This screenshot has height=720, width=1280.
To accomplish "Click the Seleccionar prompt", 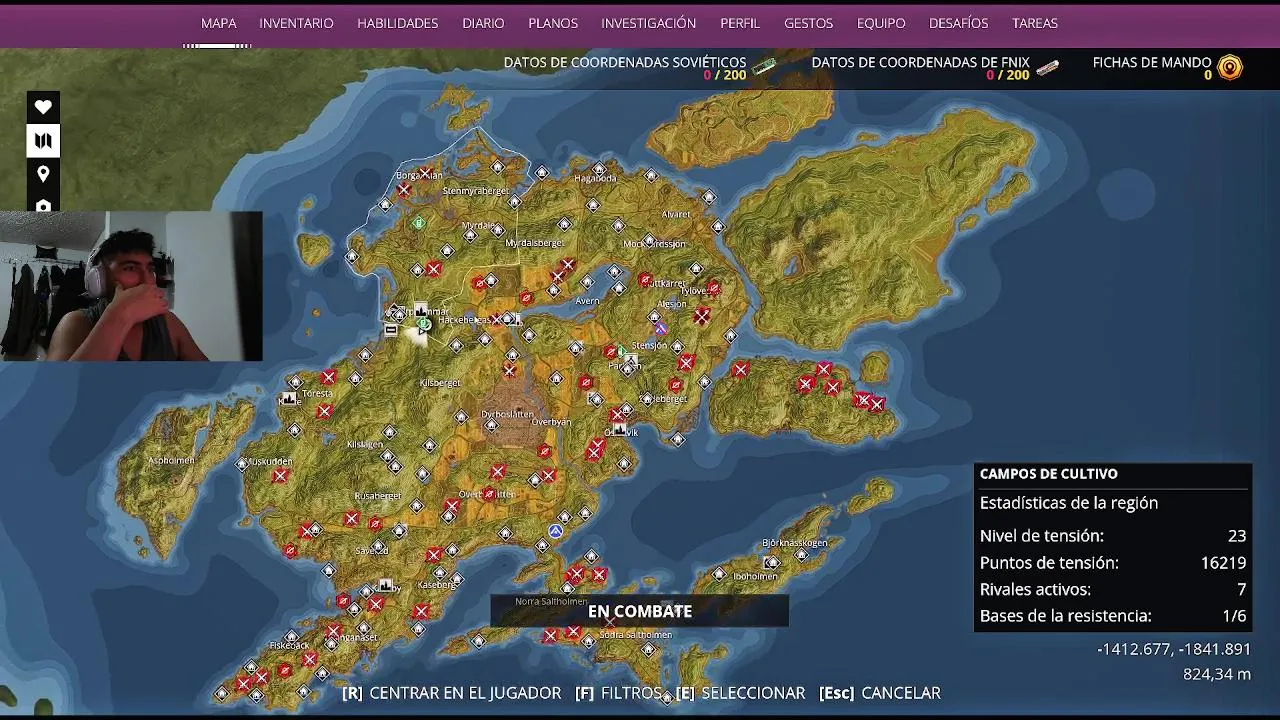I will (740, 693).
